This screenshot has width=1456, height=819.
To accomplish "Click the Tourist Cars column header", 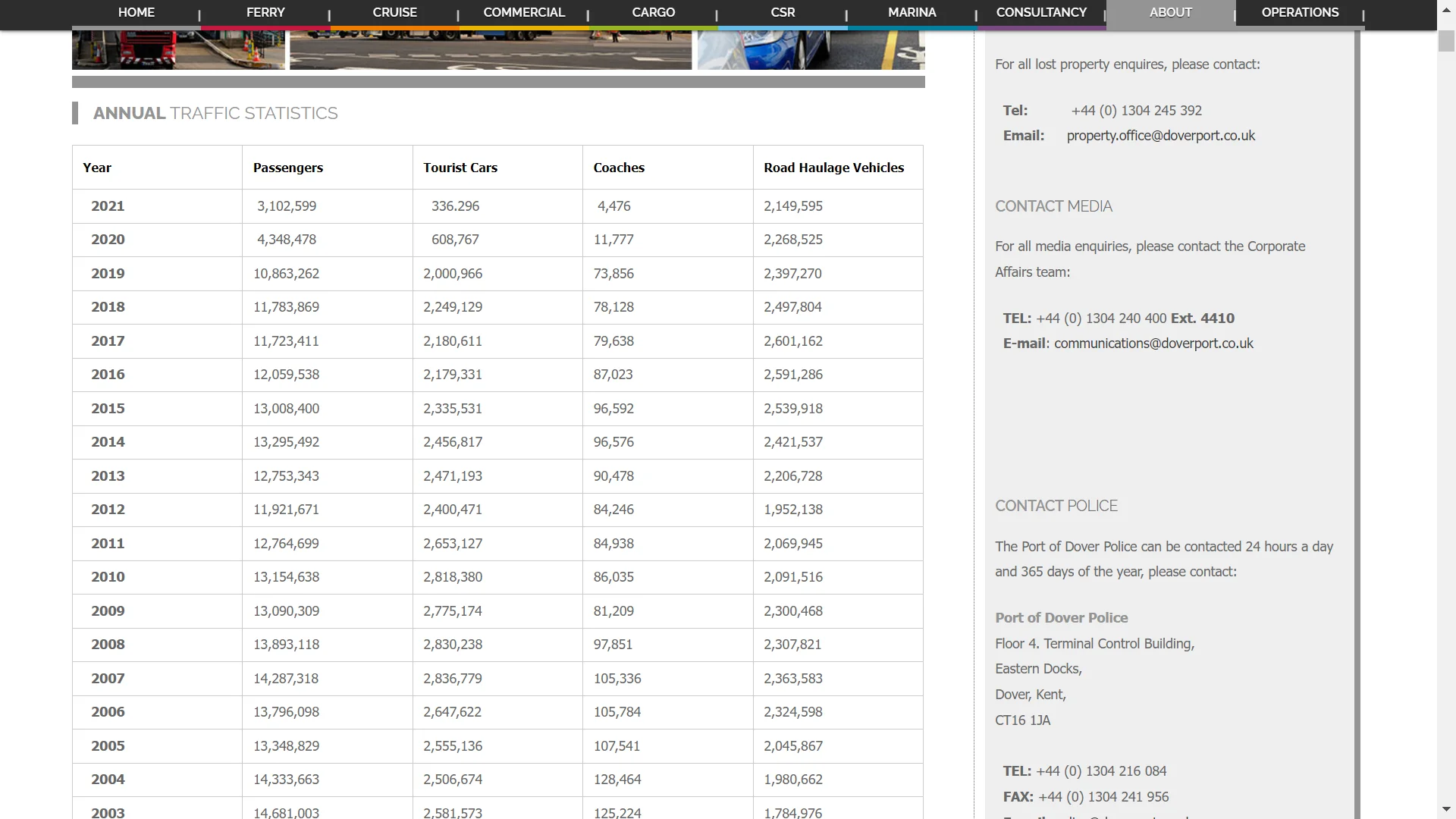I will click(x=460, y=168).
